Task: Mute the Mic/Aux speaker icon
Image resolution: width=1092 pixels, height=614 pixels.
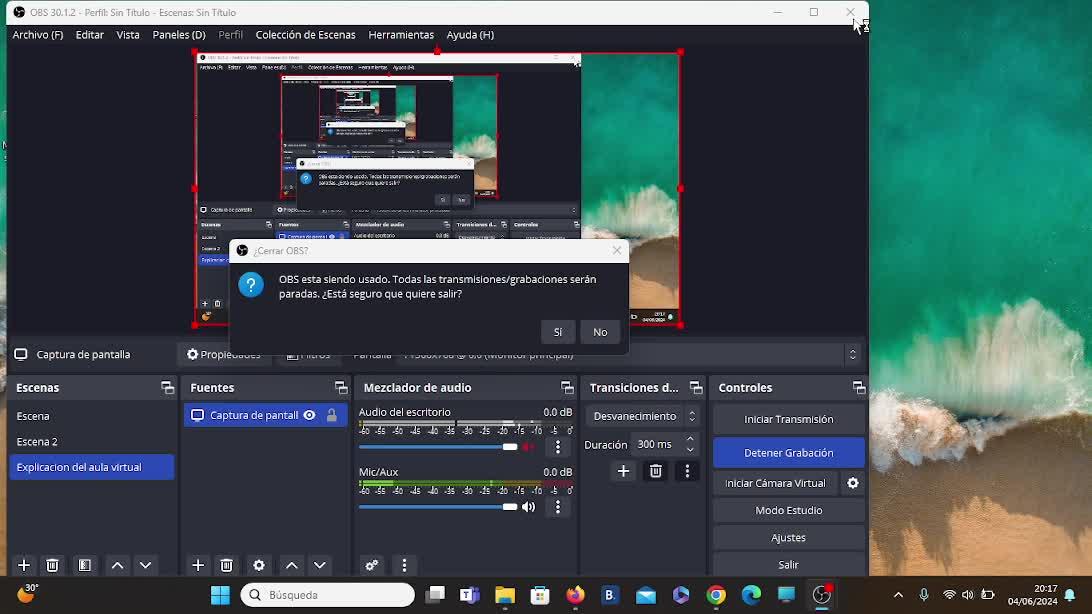Action: click(x=529, y=507)
